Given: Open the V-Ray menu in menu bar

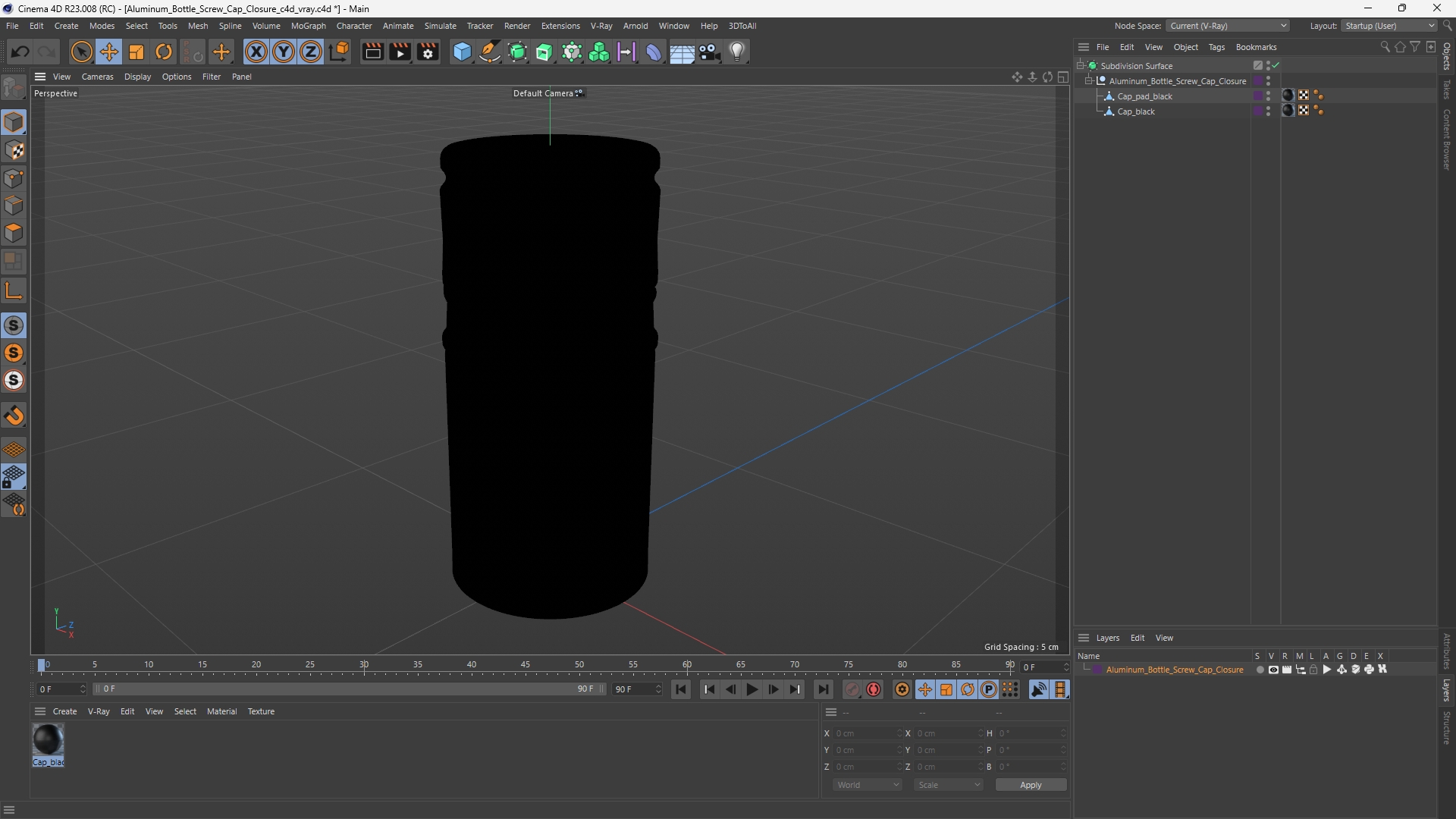Looking at the screenshot, I should pyautogui.click(x=601, y=26).
